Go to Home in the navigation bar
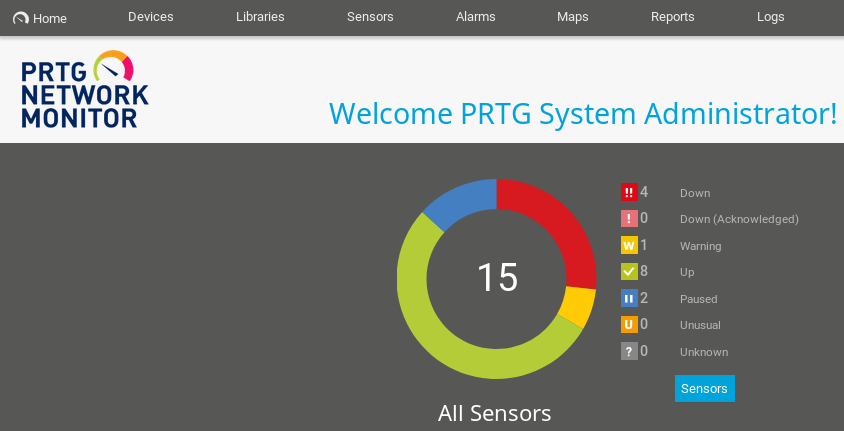The width and height of the screenshot is (844, 431). click(x=40, y=18)
